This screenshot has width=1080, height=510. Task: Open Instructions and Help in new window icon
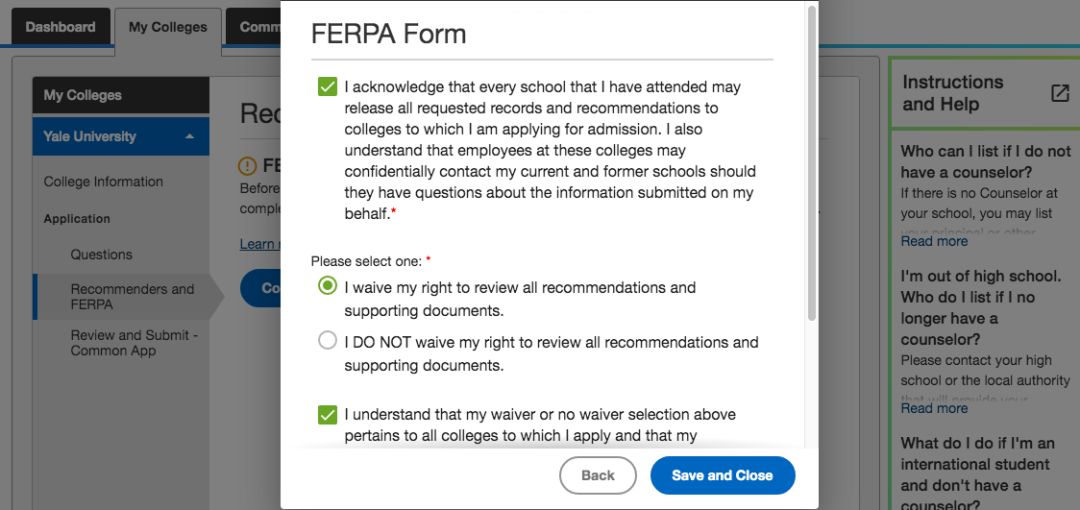[1060, 94]
